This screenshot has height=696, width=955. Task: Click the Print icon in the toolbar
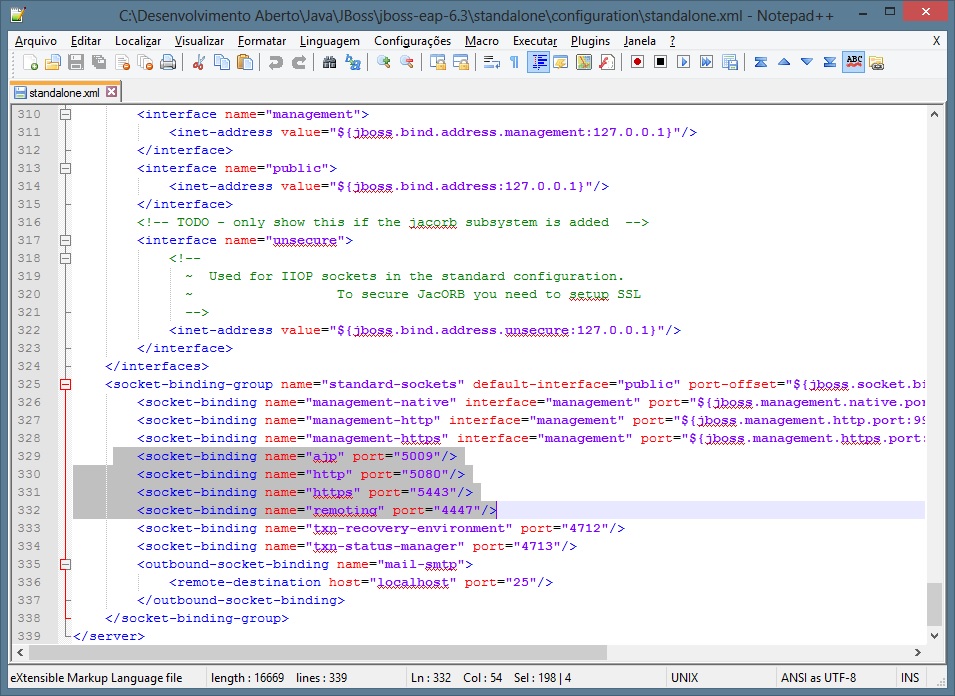(168, 62)
